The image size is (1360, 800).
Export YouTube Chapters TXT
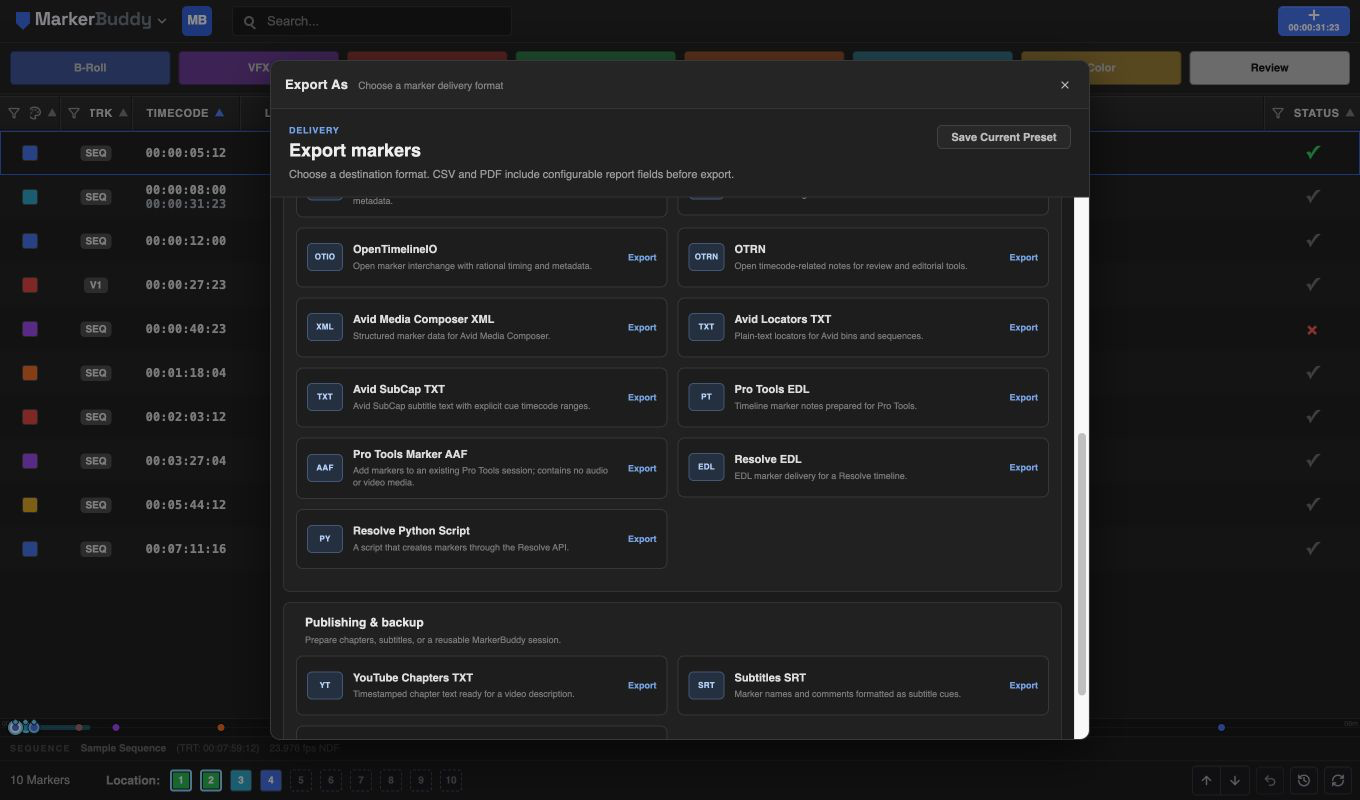pos(642,685)
